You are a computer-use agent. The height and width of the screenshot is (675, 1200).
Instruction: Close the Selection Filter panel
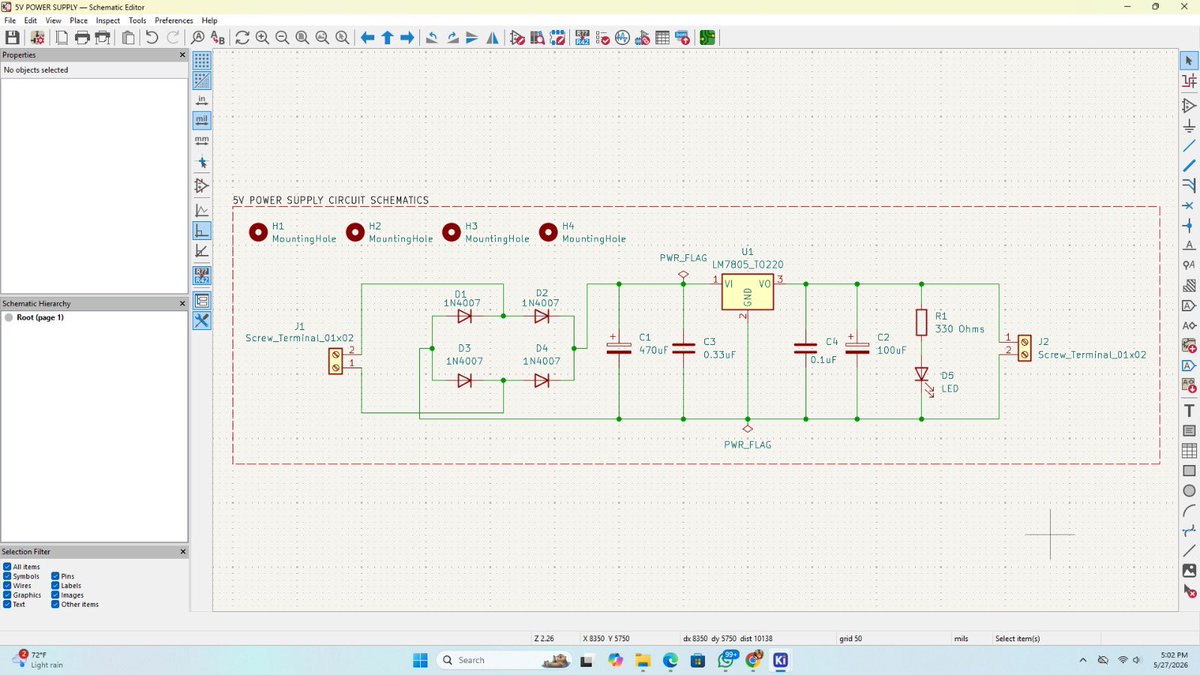click(x=182, y=552)
